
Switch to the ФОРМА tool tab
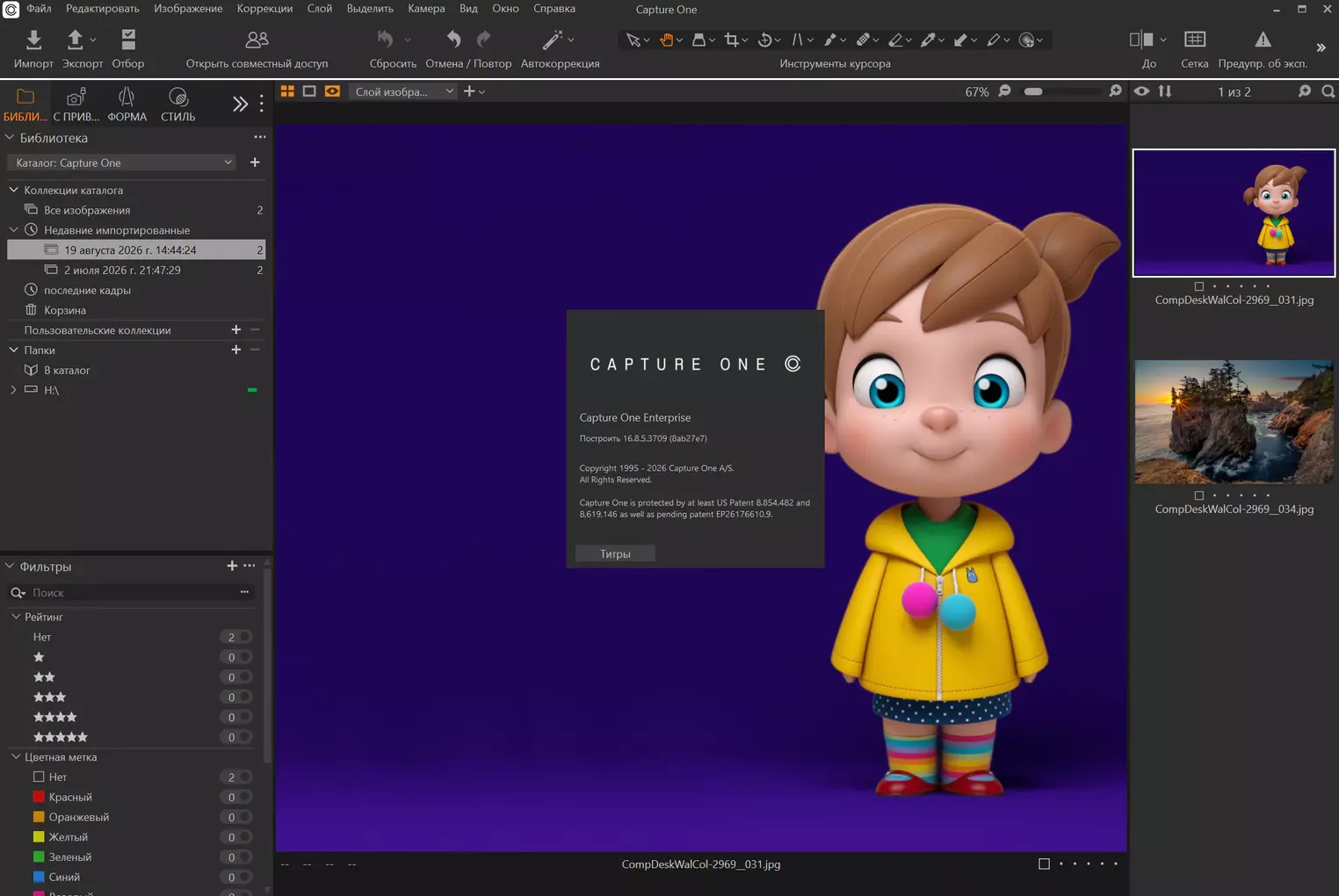tap(127, 105)
